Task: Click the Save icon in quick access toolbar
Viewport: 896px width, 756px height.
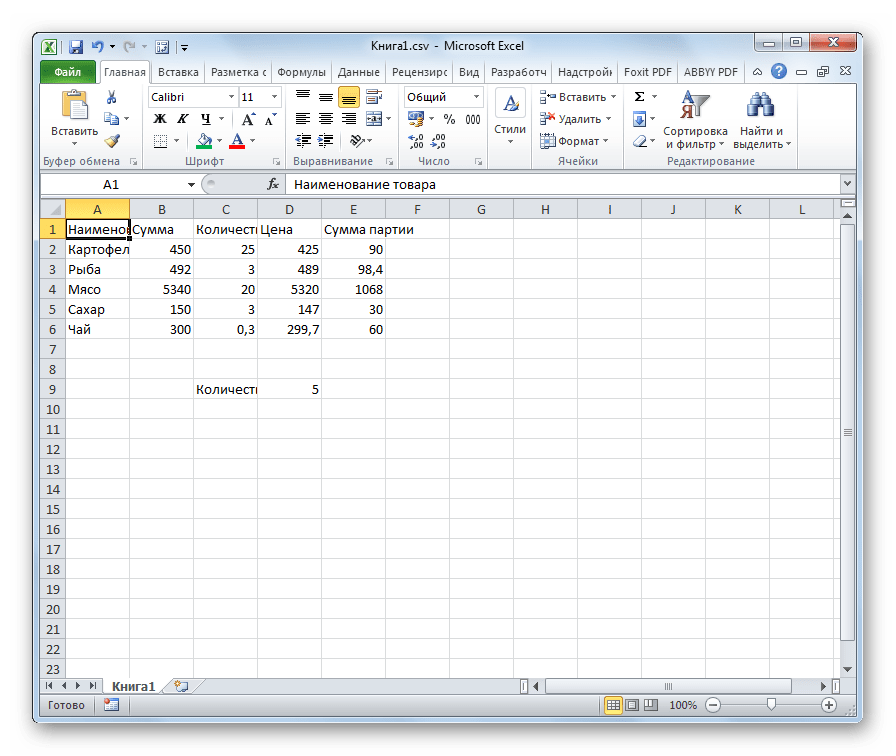Action: [x=75, y=46]
